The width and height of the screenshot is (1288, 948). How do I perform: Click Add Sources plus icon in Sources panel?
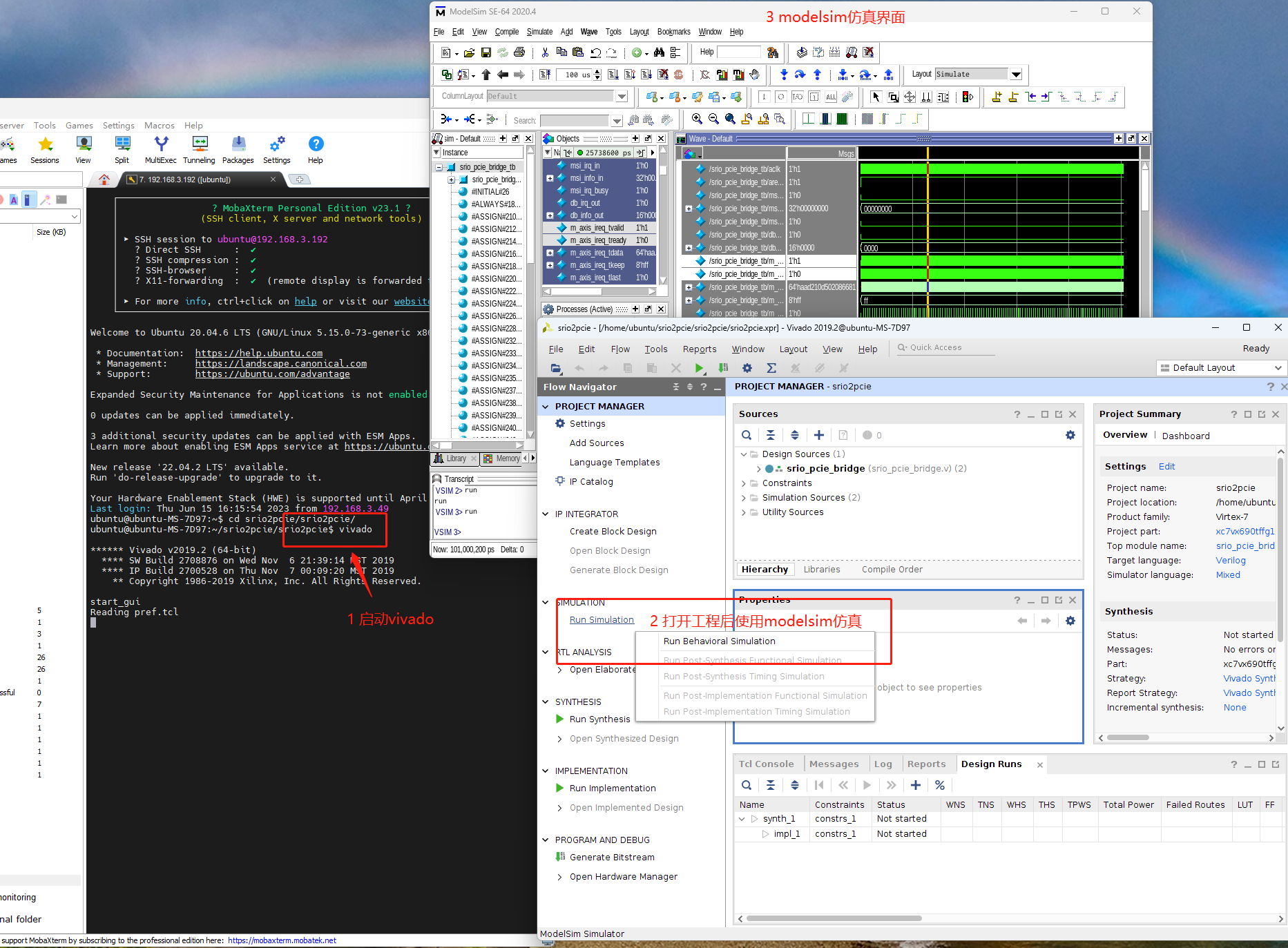(x=818, y=435)
